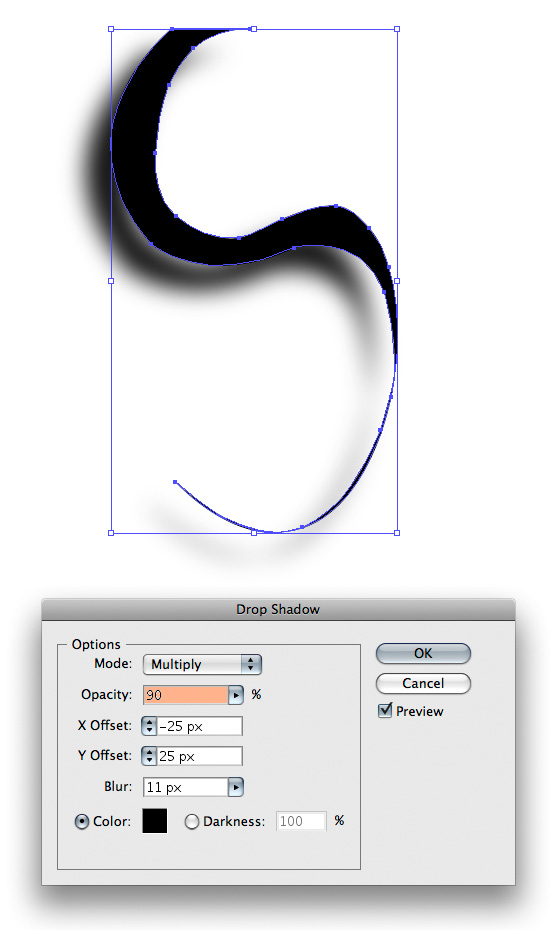Toggle the Preview checkbox
The image size is (552, 930).
coord(385,710)
